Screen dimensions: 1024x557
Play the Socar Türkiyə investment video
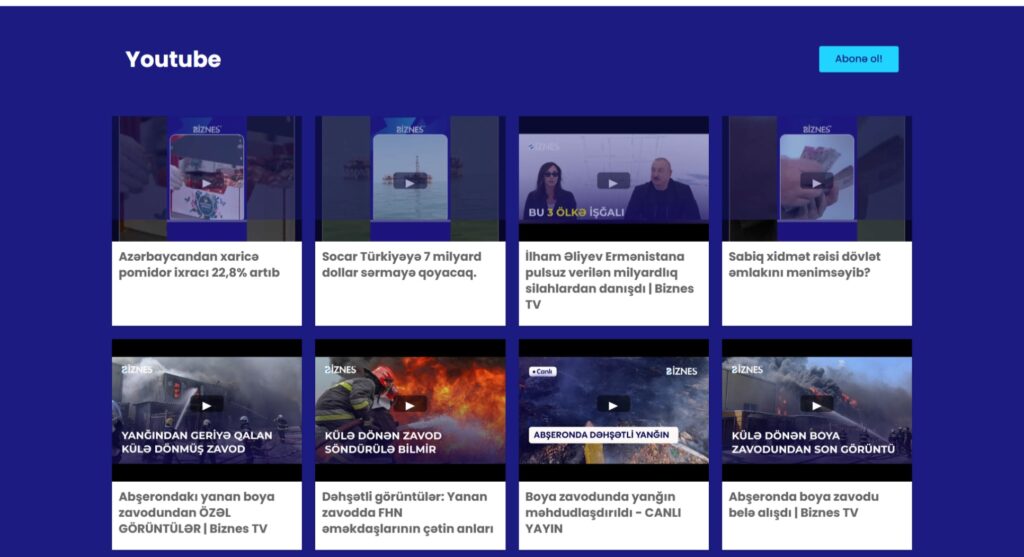pos(409,181)
